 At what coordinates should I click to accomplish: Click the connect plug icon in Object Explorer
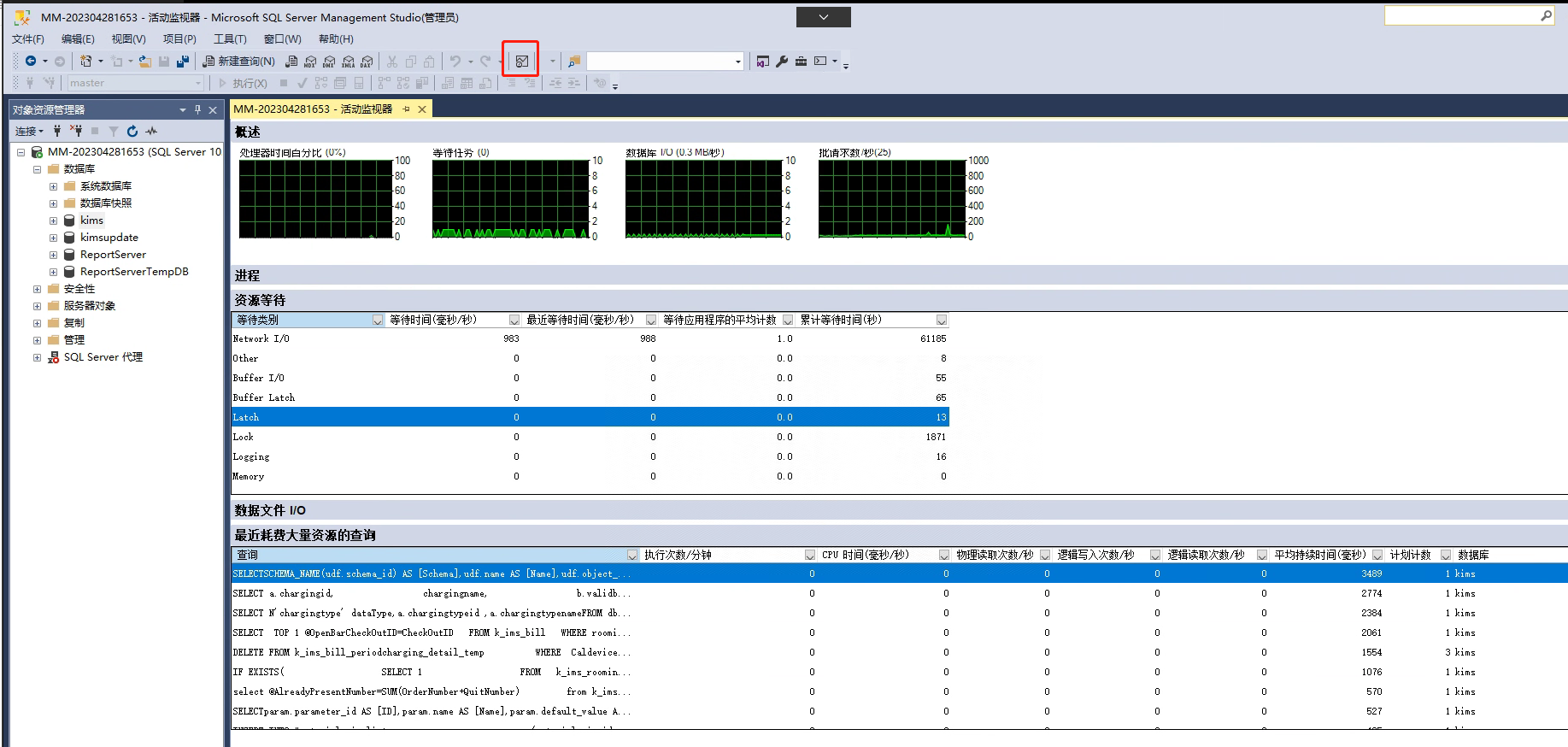(x=57, y=131)
